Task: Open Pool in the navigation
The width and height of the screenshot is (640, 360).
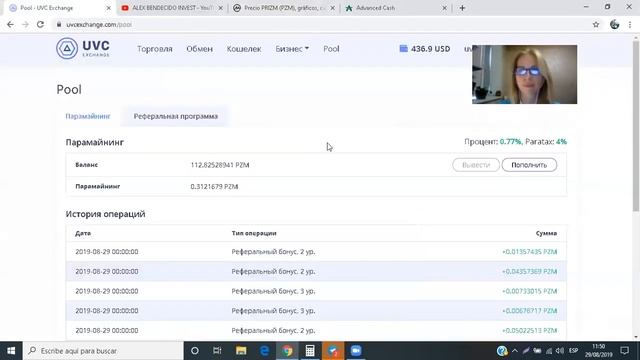Action: click(331, 49)
